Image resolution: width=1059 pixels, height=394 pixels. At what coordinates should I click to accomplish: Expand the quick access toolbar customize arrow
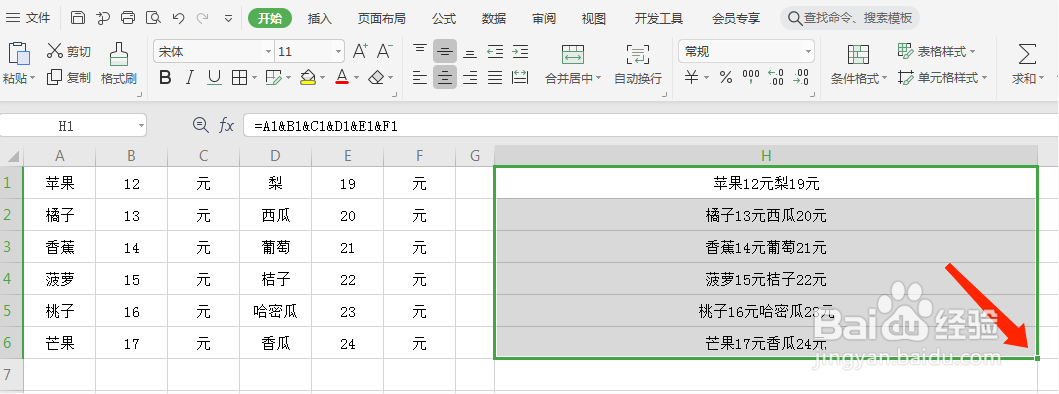click(x=228, y=18)
